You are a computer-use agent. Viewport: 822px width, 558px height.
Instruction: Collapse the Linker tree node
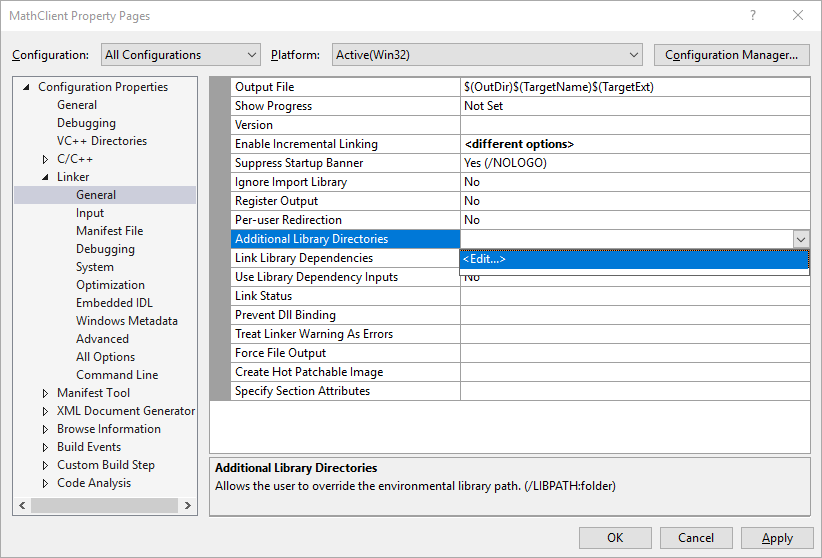(x=46, y=177)
